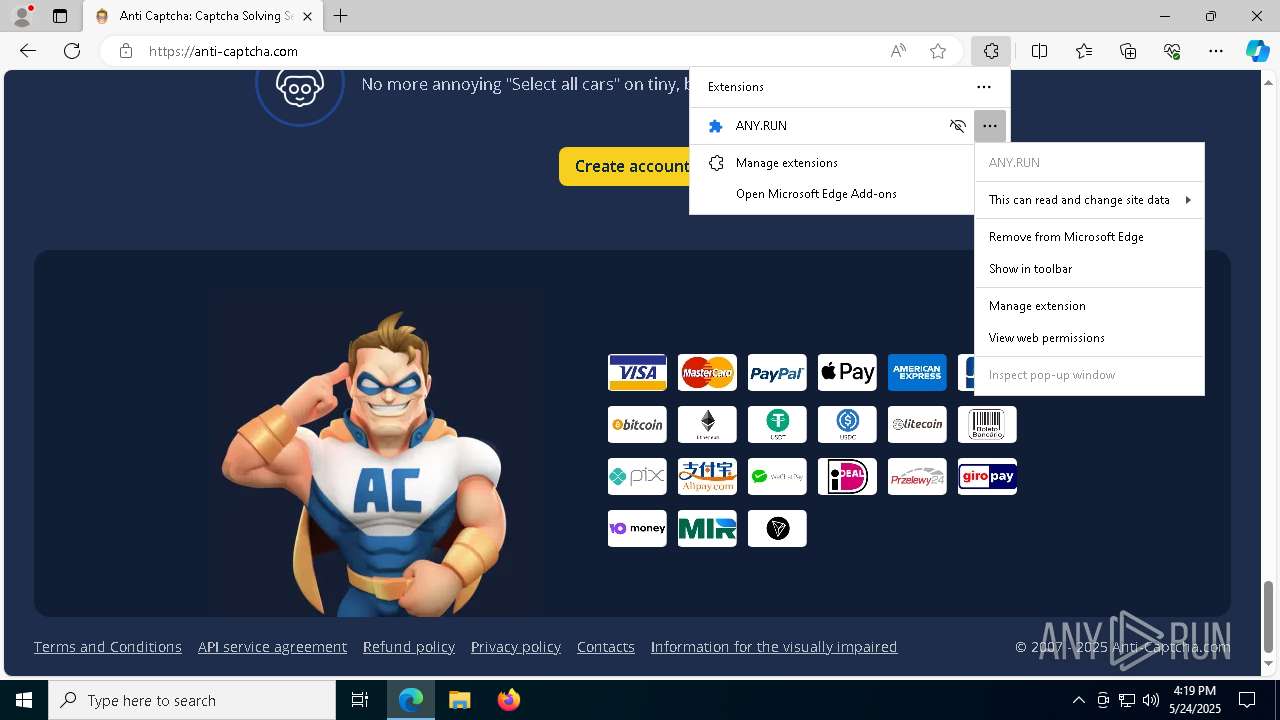Viewport: 1280px width, 720px height.
Task: Select Remove from Microsoft Edge
Action: (x=1089, y=237)
